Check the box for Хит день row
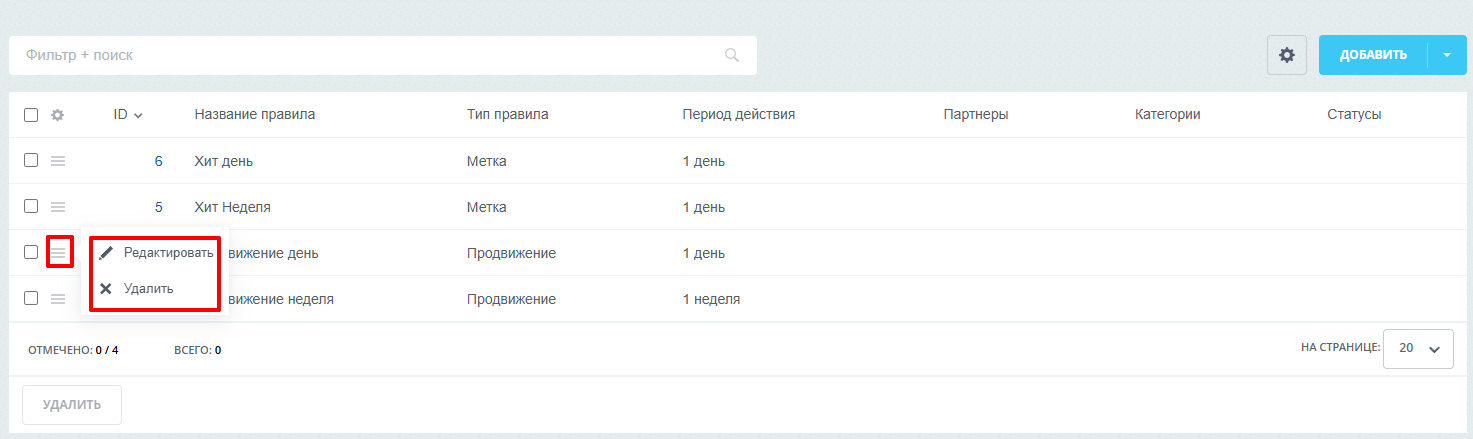Screen dimensions: 1473x439 point(31,160)
